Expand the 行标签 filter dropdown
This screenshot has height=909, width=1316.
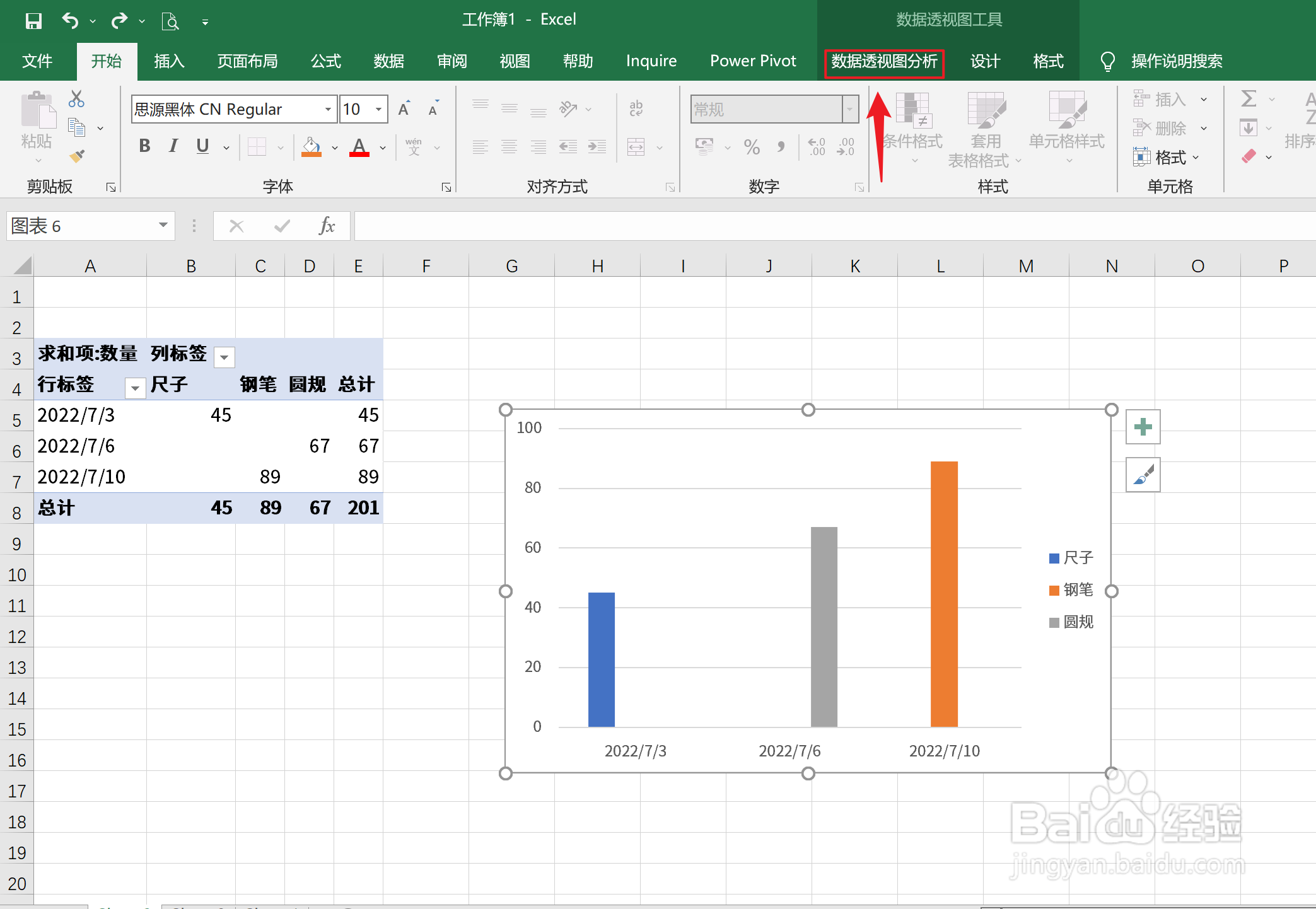coord(135,388)
